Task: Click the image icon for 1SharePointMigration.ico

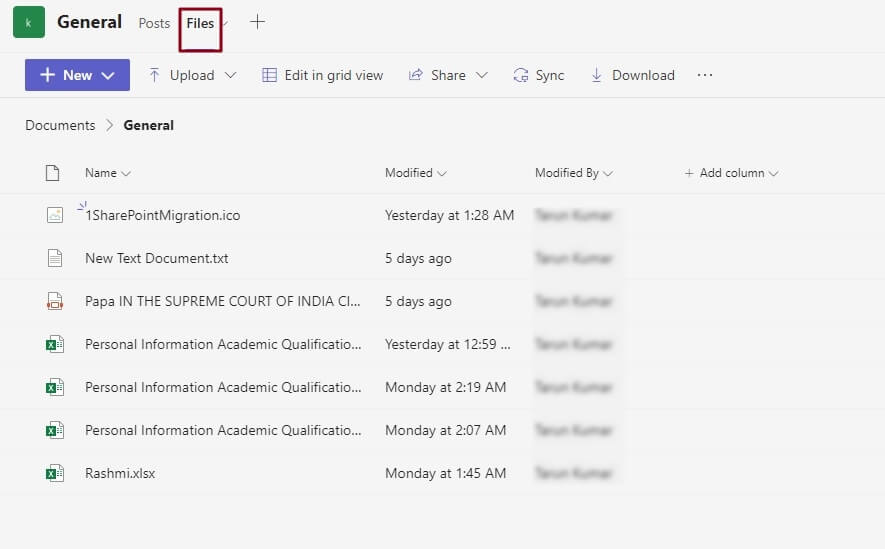Action: click(x=55, y=215)
